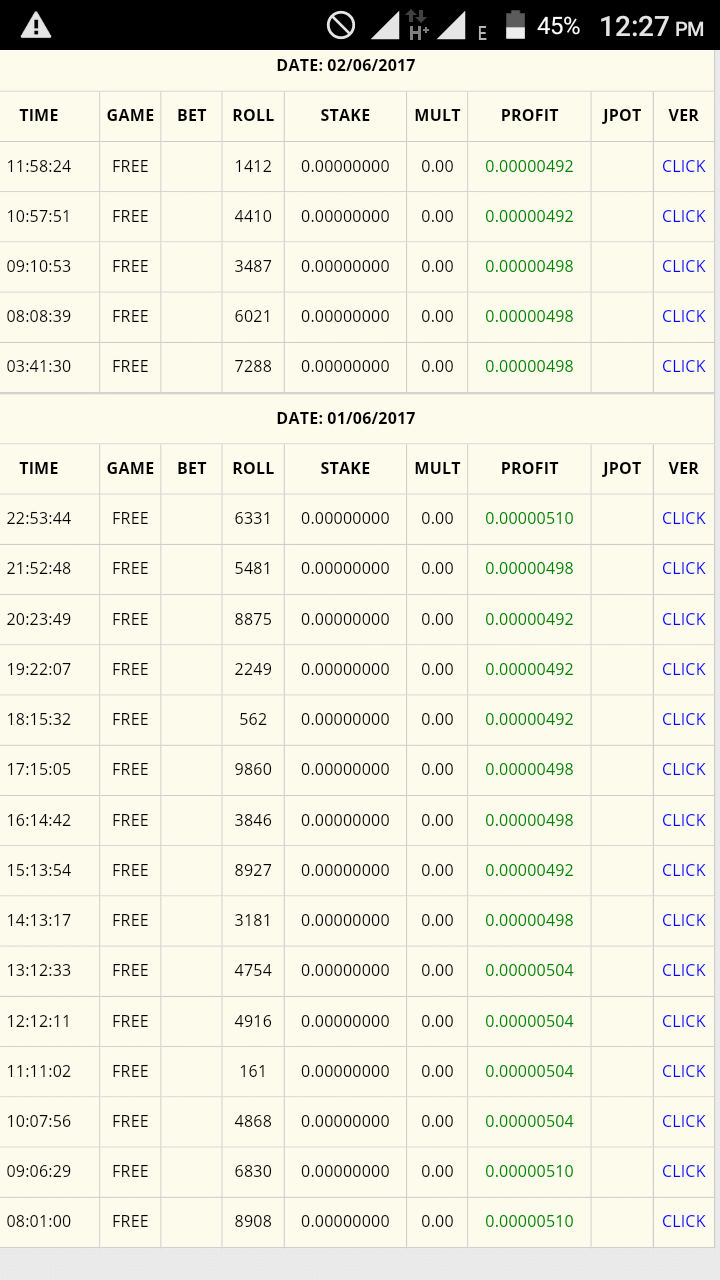Open CLICK verify link for 11:58:24 roll
This screenshot has height=1280, width=720.
pyautogui.click(x=684, y=166)
